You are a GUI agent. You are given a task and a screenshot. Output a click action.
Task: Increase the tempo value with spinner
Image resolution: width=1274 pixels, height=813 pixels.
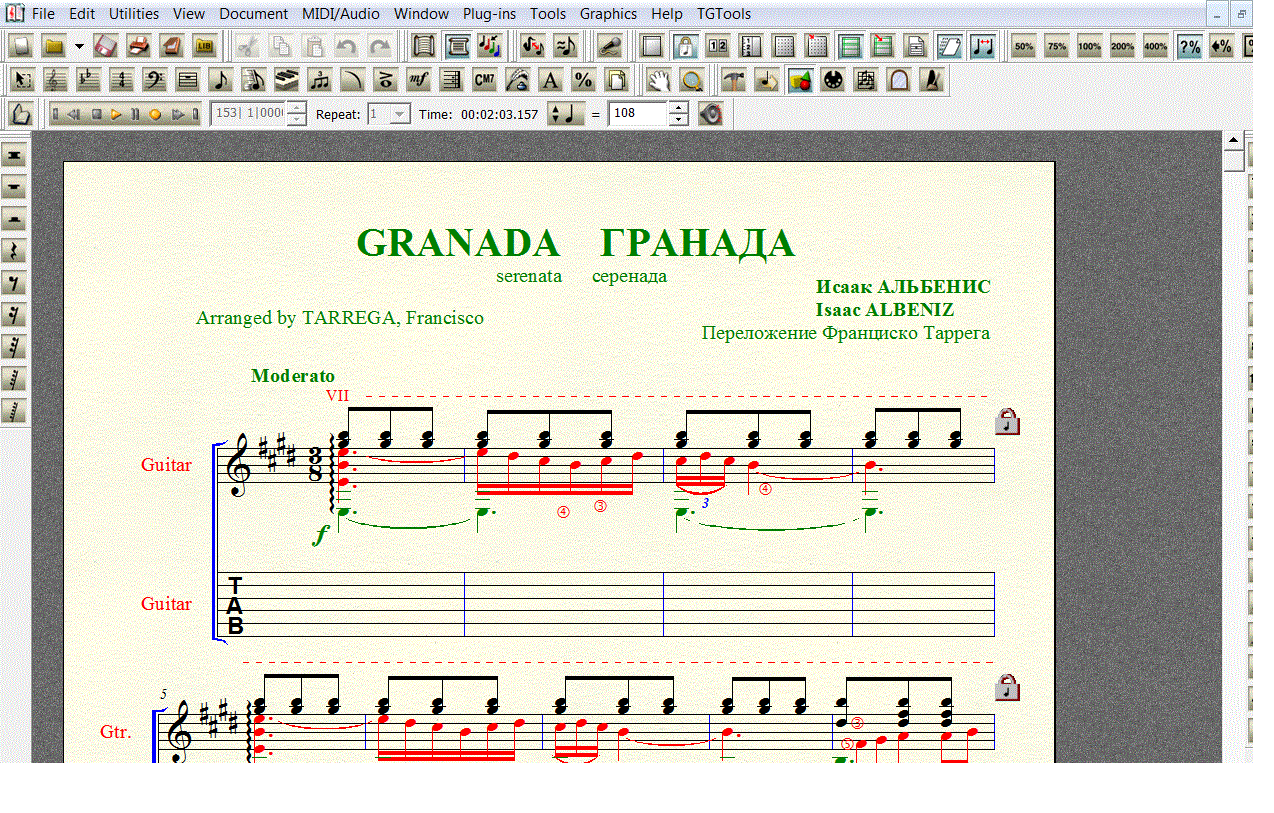678,108
